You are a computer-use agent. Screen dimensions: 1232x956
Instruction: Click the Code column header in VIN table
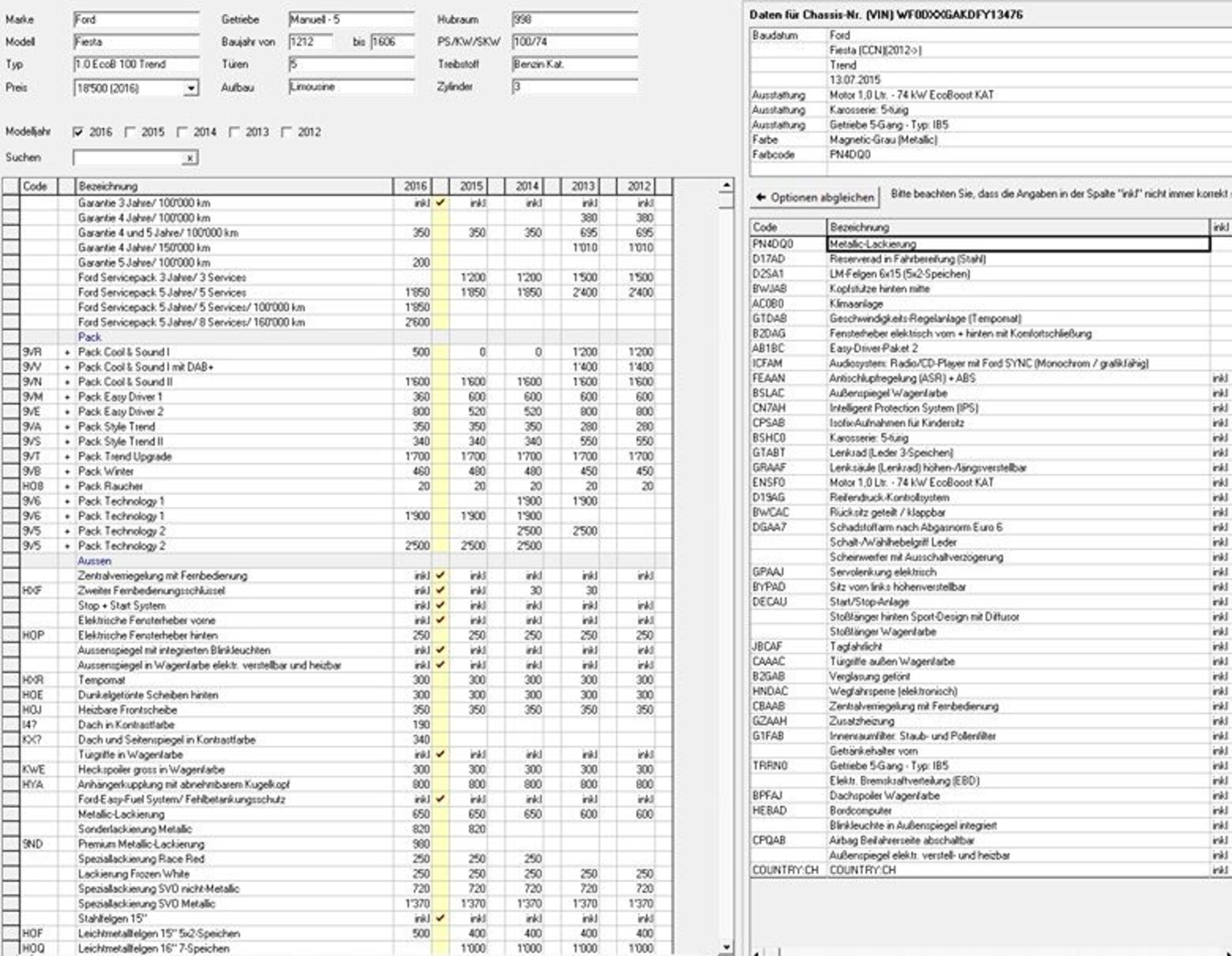(788, 227)
